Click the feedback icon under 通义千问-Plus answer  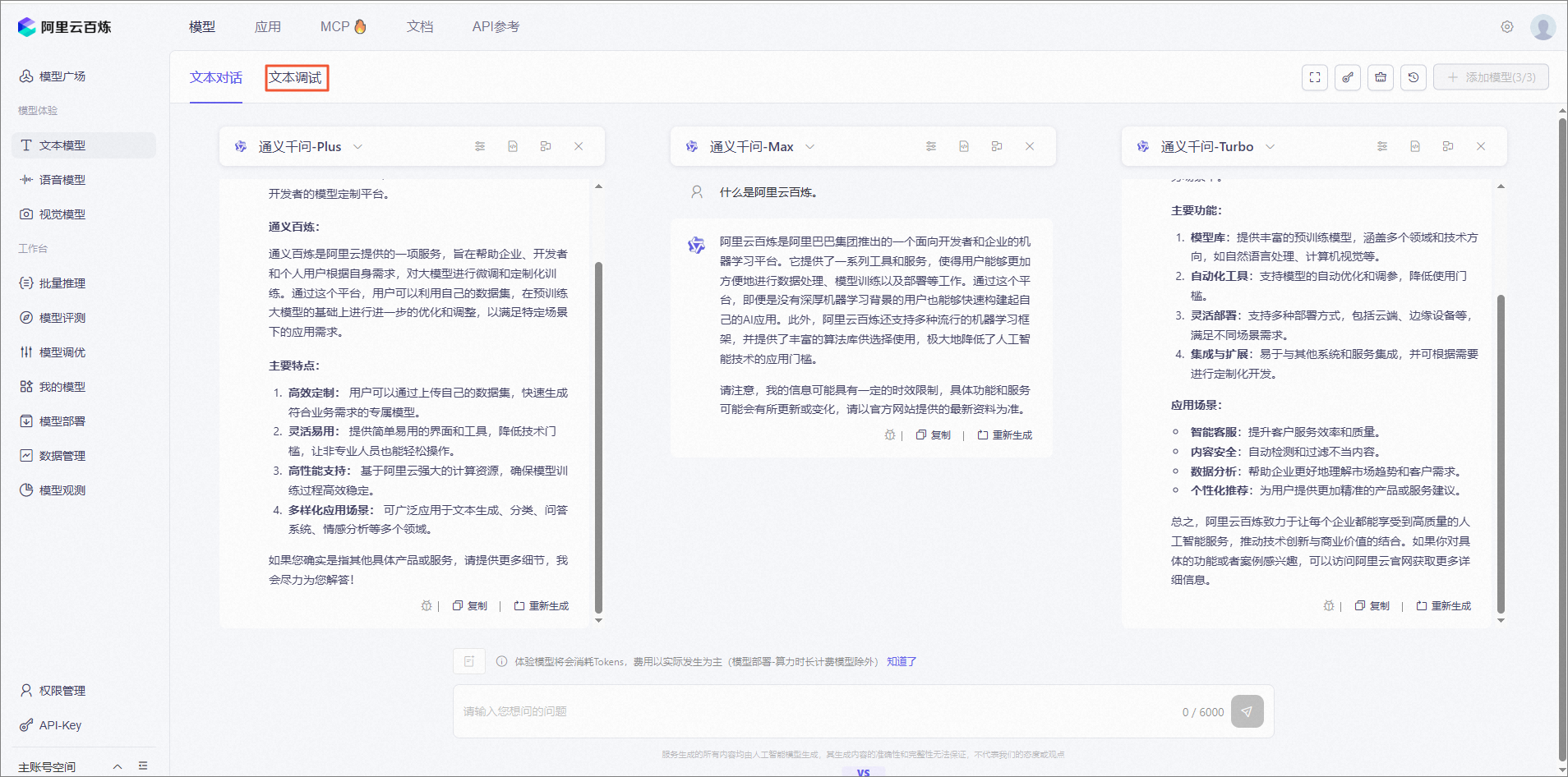[427, 606]
